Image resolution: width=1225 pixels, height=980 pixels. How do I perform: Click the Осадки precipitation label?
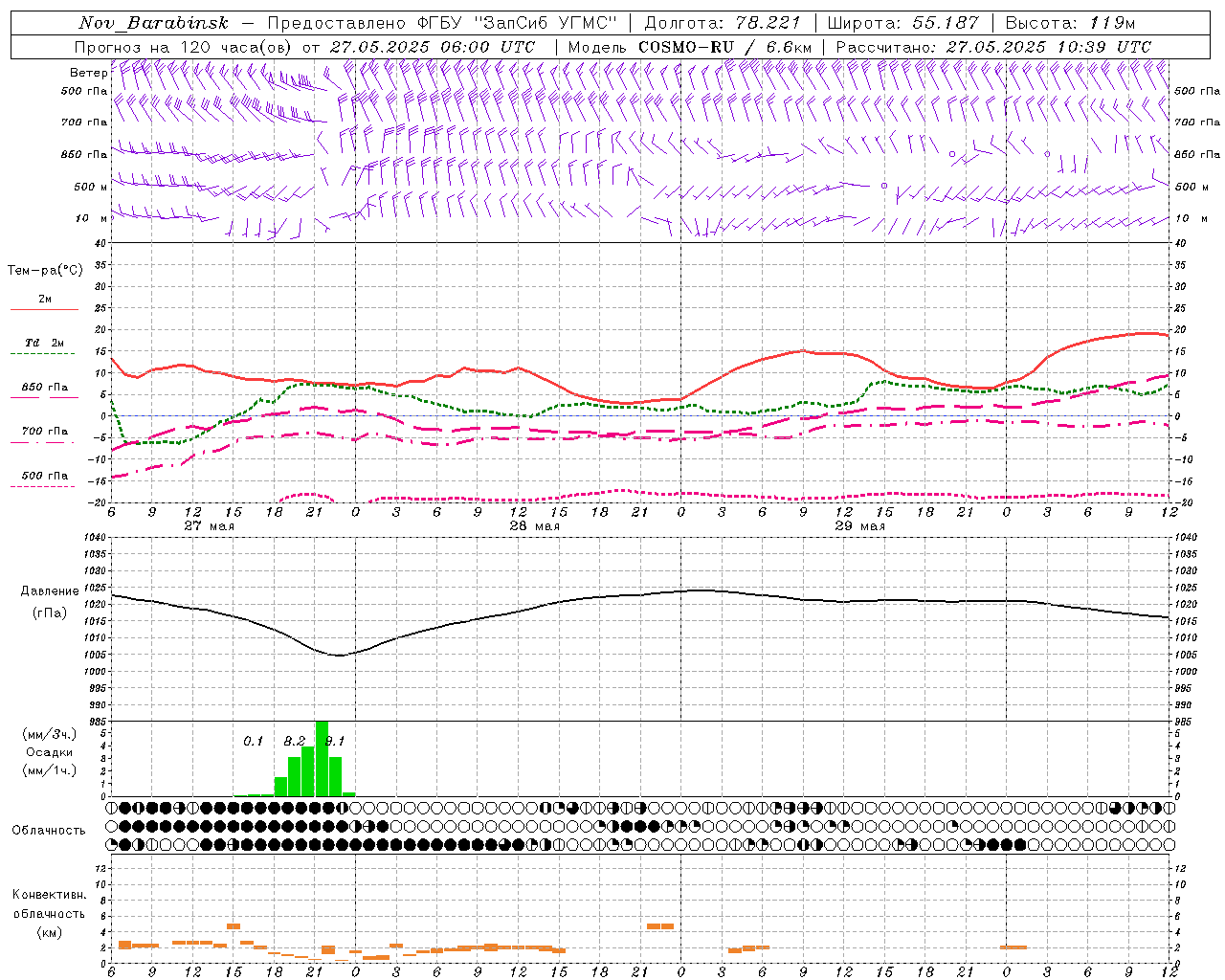click(x=50, y=752)
